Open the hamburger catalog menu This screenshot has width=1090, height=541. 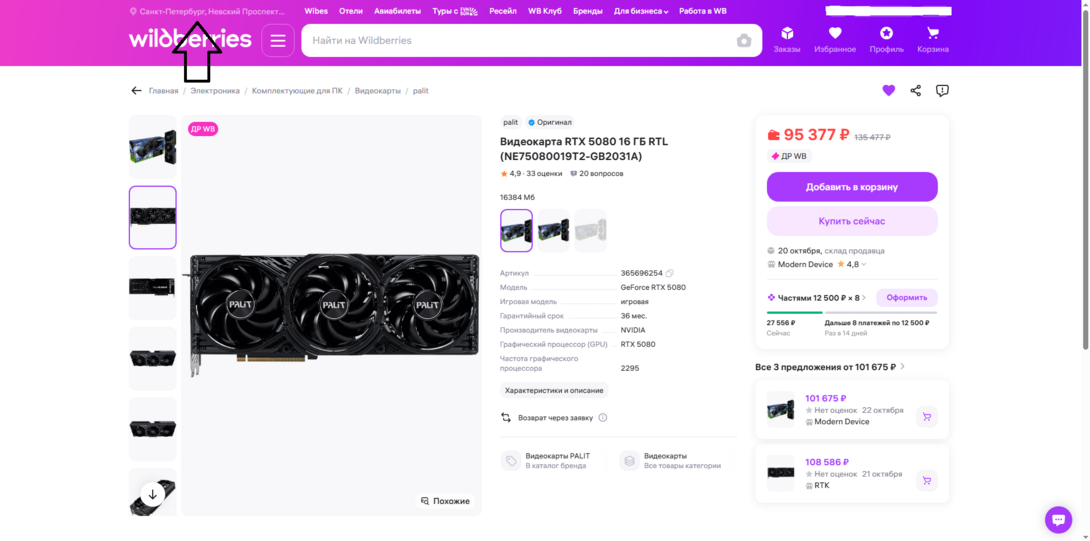[x=278, y=40]
